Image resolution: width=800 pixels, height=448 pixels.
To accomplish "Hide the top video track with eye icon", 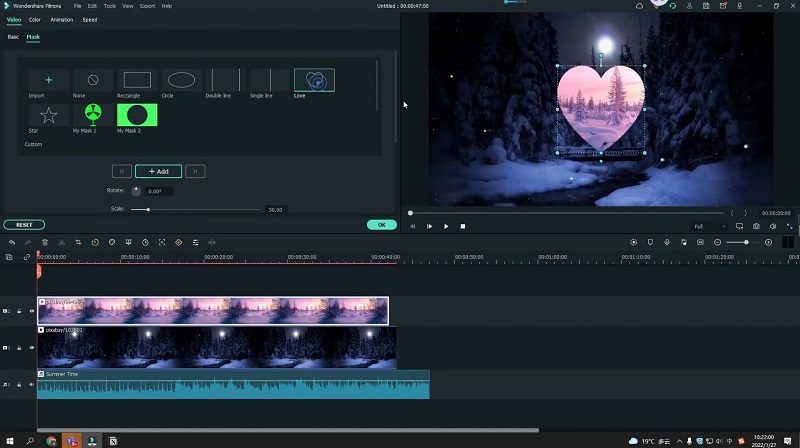I will point(31,311).
